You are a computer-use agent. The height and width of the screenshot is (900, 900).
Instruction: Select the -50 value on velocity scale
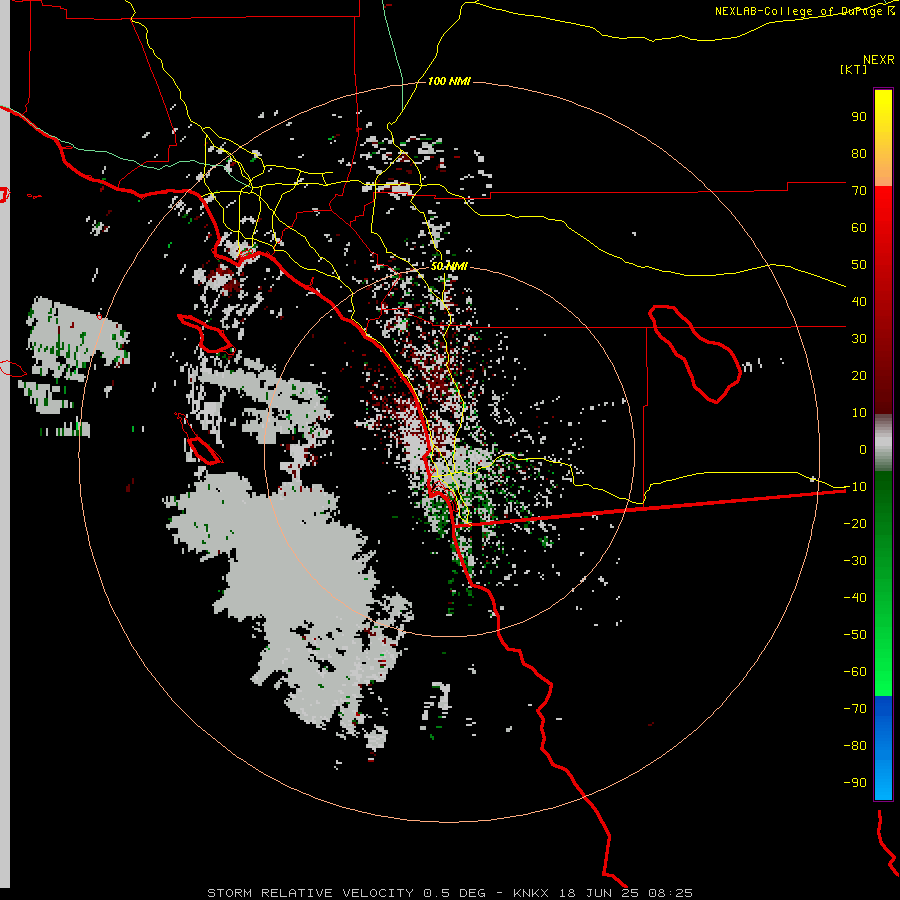855,634
